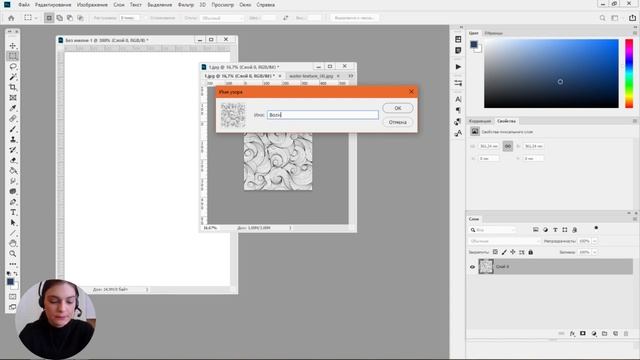Viewport: 640px width, 360px height.
Task: Open the Actions play panel icon
Action: pos(458,67)
